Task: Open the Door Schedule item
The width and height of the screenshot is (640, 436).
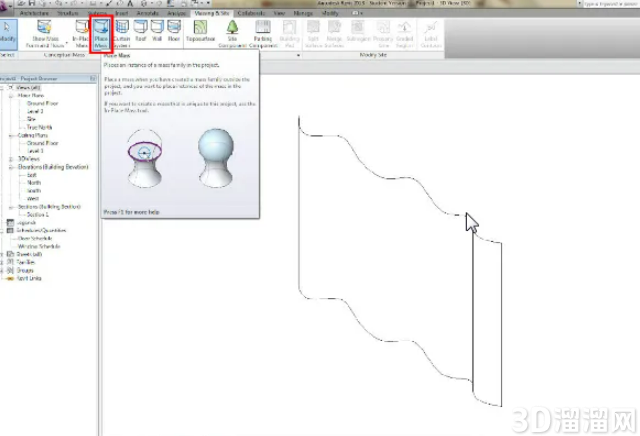Action: point(35,238)
